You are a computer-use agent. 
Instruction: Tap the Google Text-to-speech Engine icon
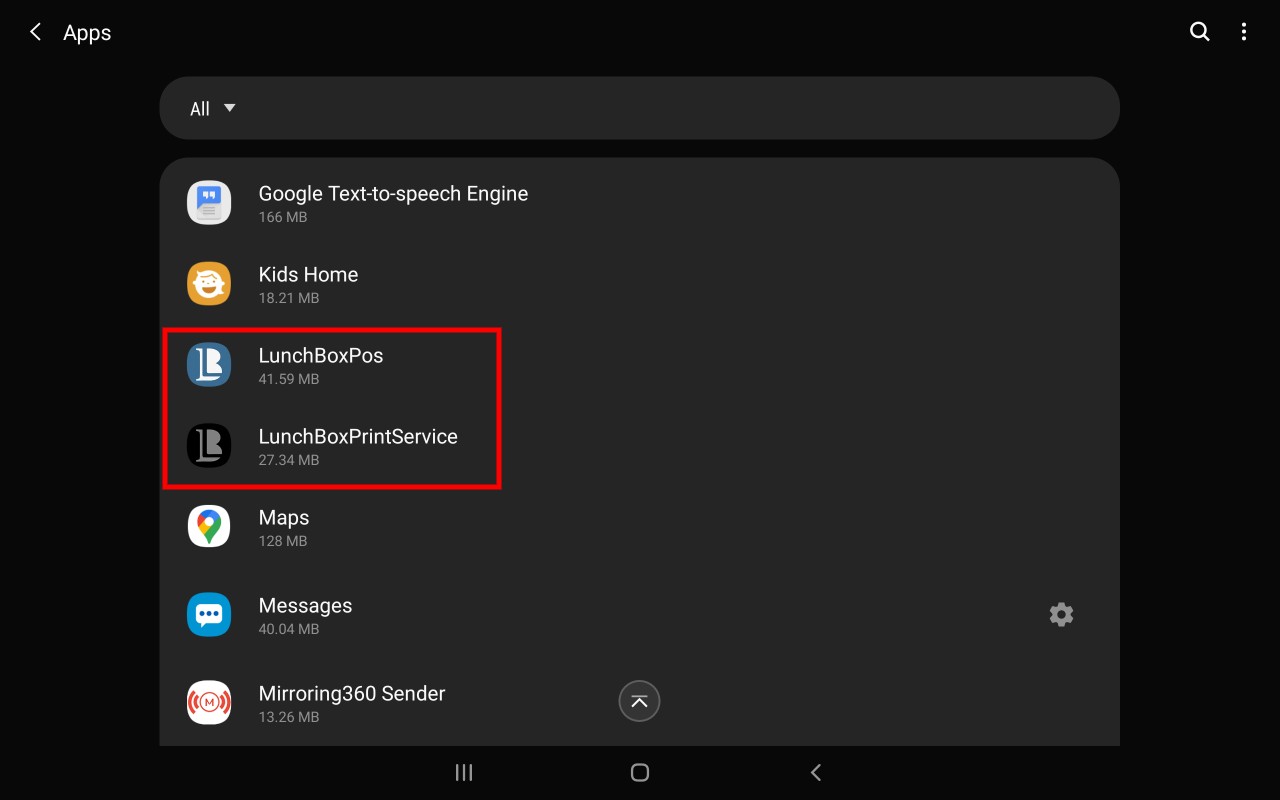(x=209, y=203)
